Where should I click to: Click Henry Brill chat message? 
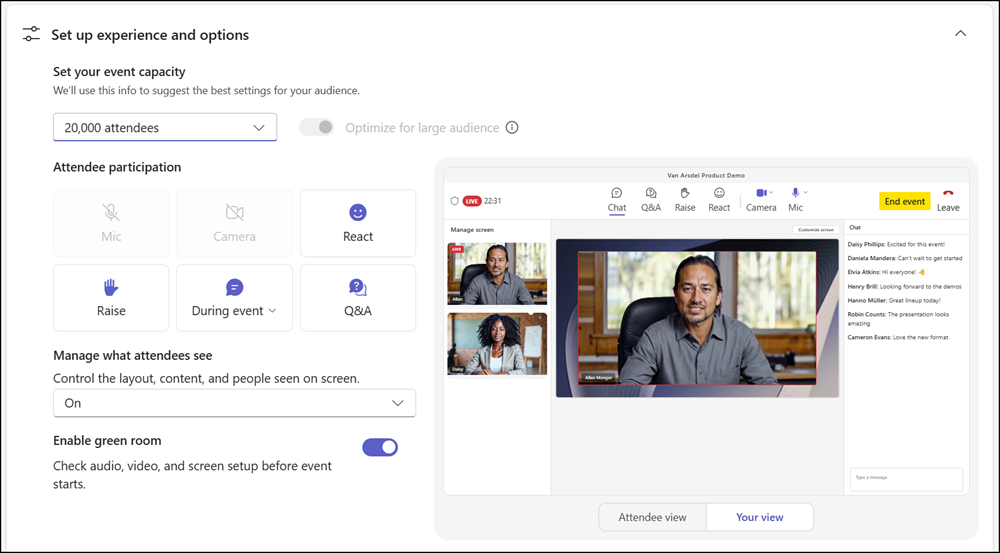(904, 286)
